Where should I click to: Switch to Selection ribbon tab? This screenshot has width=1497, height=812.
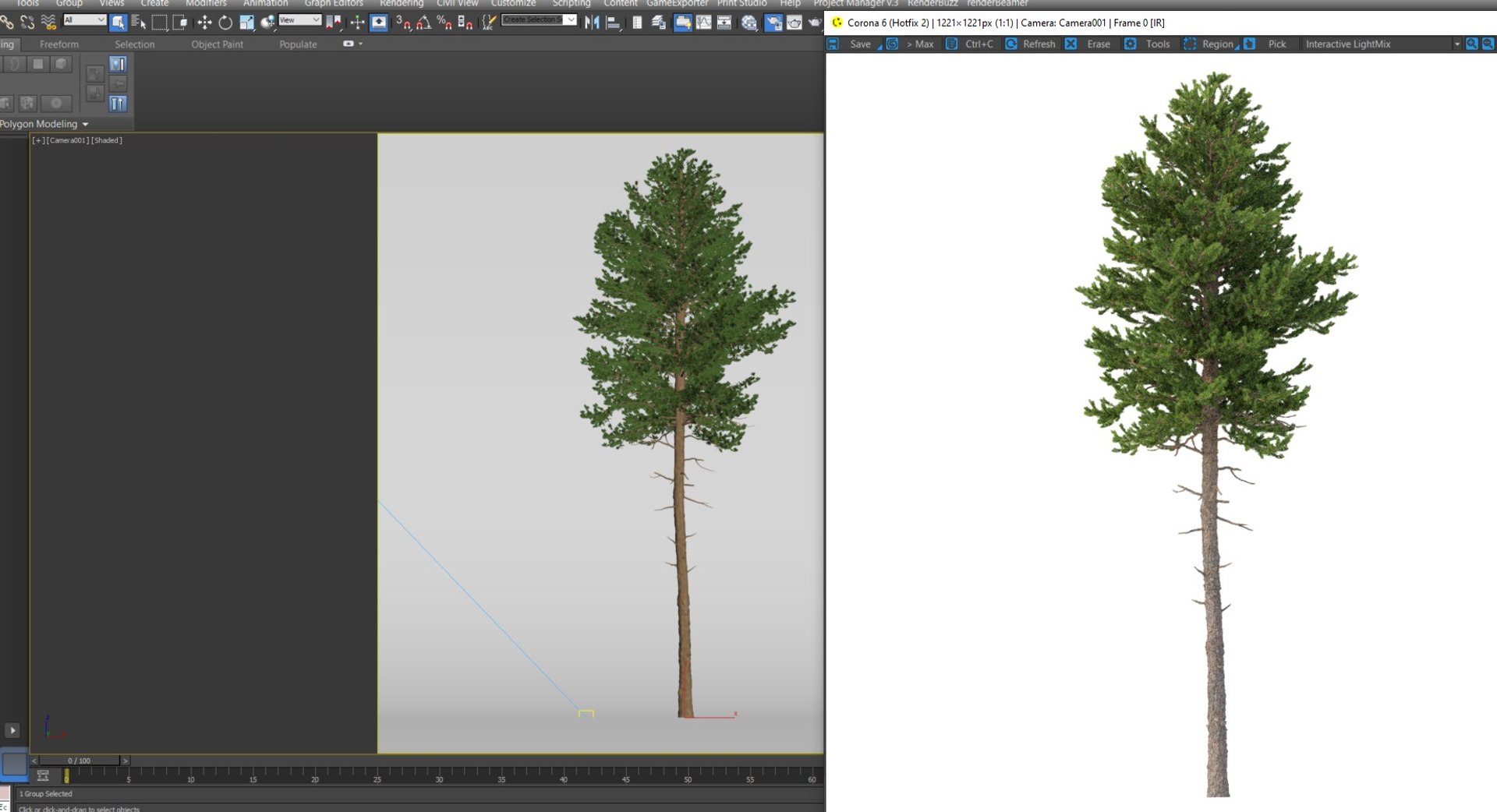(135, 44)
